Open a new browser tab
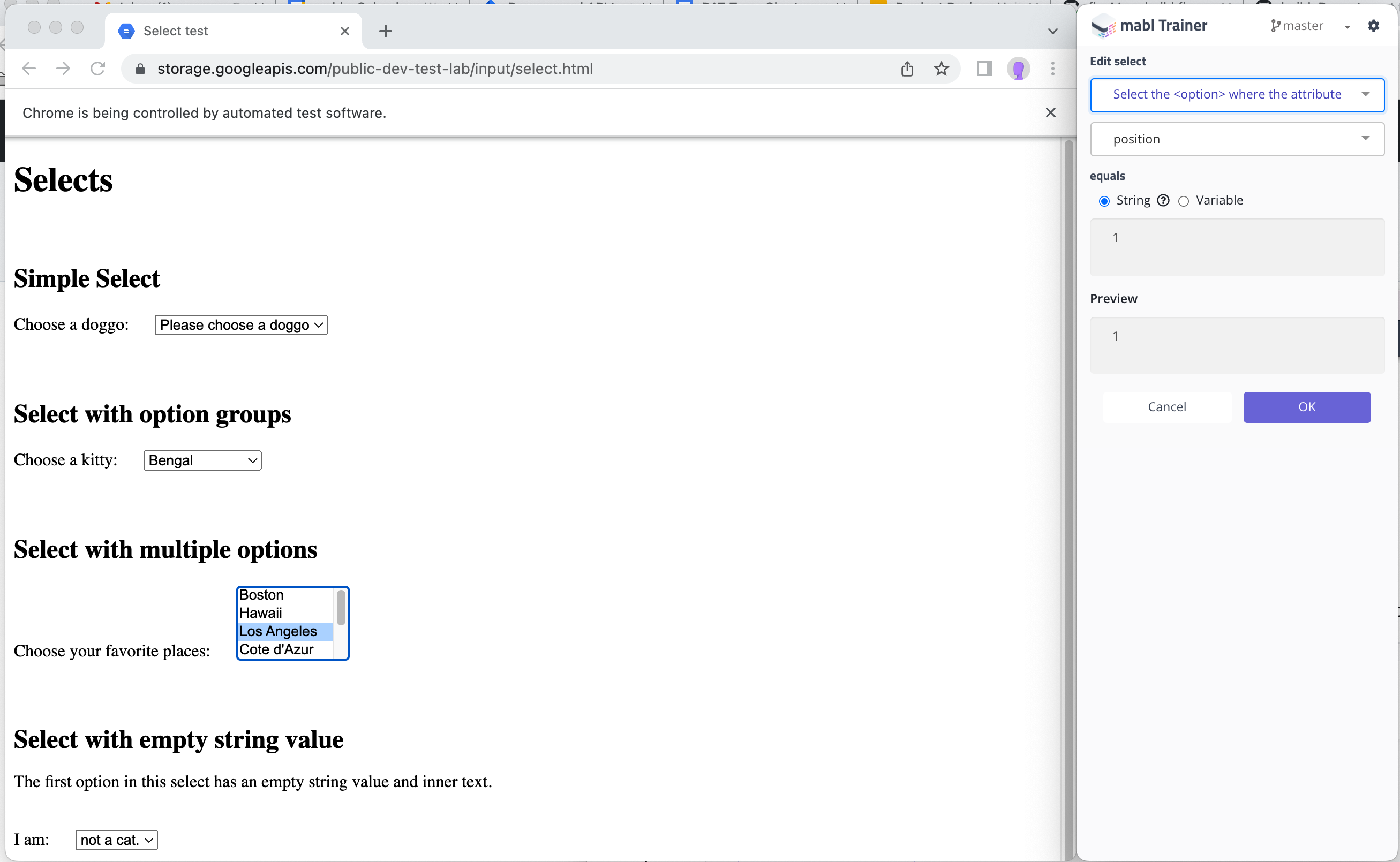 pos(386,31)
